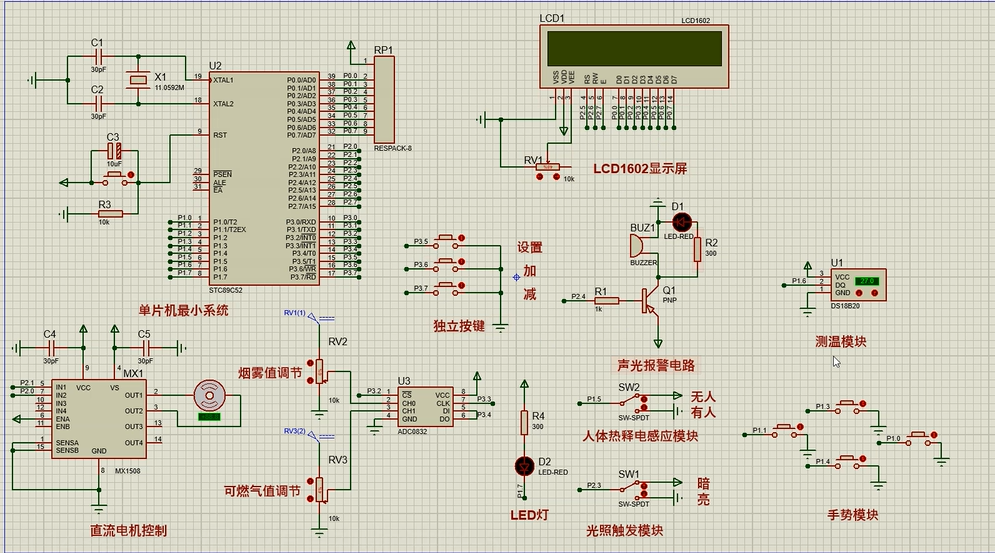Select the X1 crystal oscillator
Image resolution: width=995 pixels, height=553 pixels.
tap(137, 85)
